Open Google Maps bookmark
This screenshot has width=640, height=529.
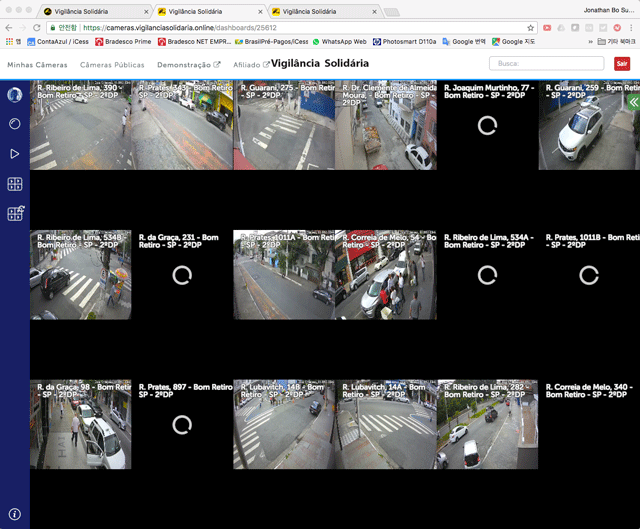(513, 42)
